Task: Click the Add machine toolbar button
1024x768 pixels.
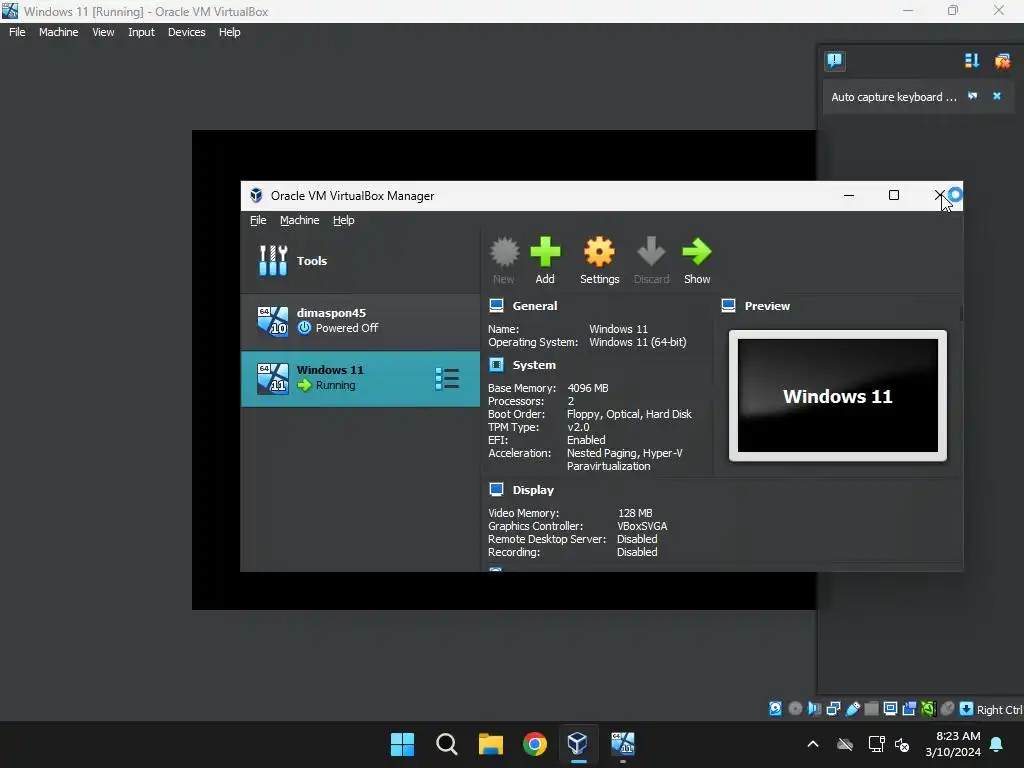Action: click(545, 261)
